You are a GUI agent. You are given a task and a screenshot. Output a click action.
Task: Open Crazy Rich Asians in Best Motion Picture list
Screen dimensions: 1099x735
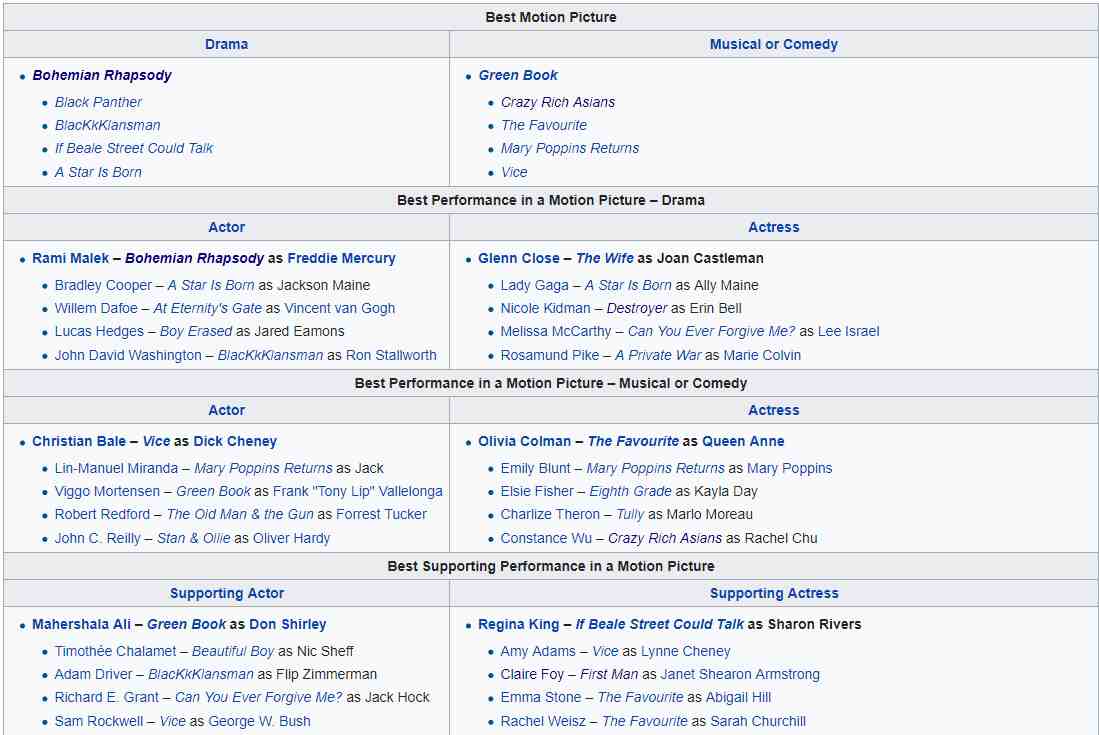(558, 102)
